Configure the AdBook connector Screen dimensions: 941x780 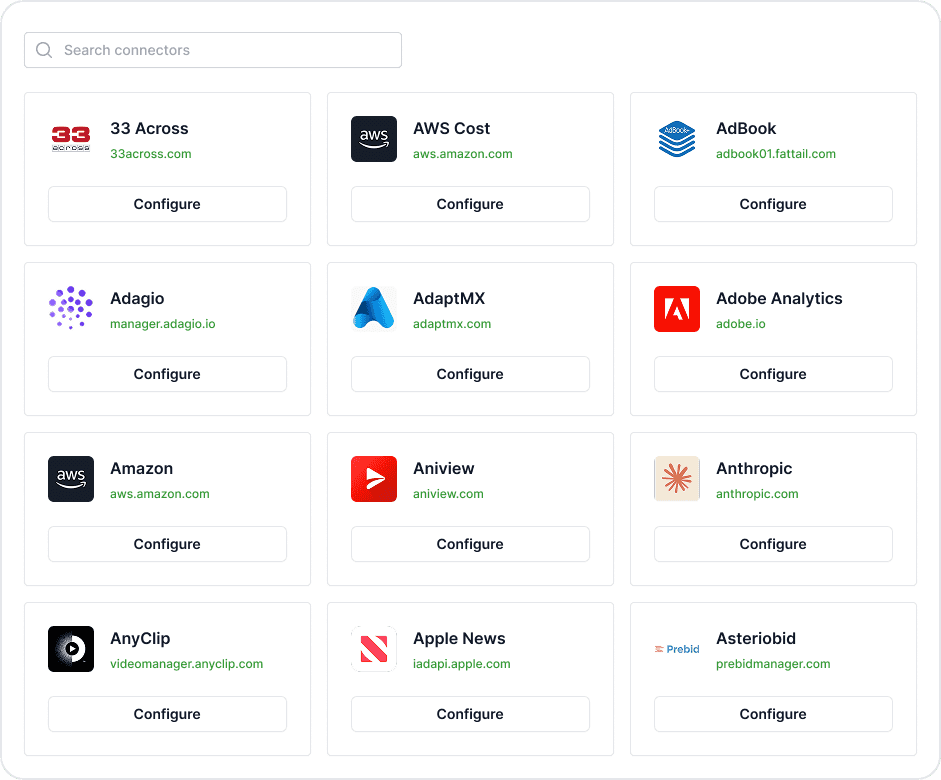pyautogui.click(x=773, y=204)
